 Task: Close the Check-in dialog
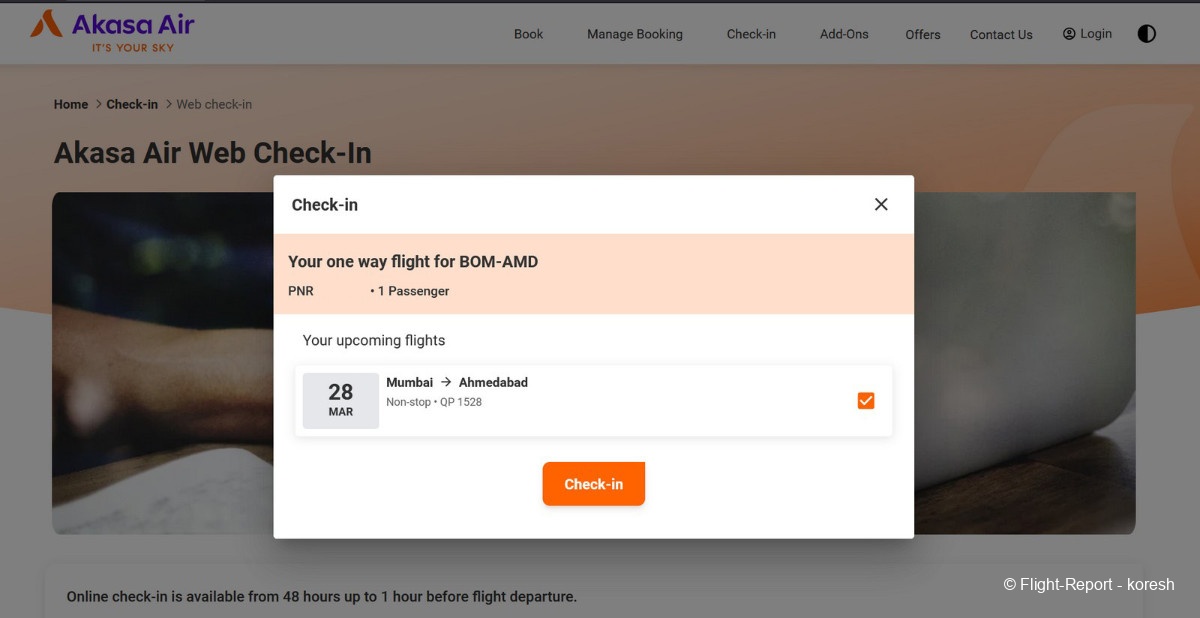(881, 204)
